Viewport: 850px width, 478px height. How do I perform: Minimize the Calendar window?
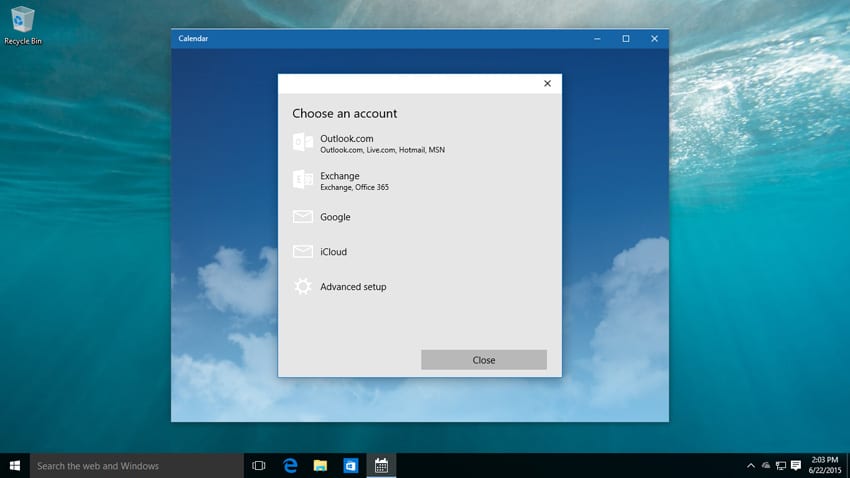[x=597, y=38]
